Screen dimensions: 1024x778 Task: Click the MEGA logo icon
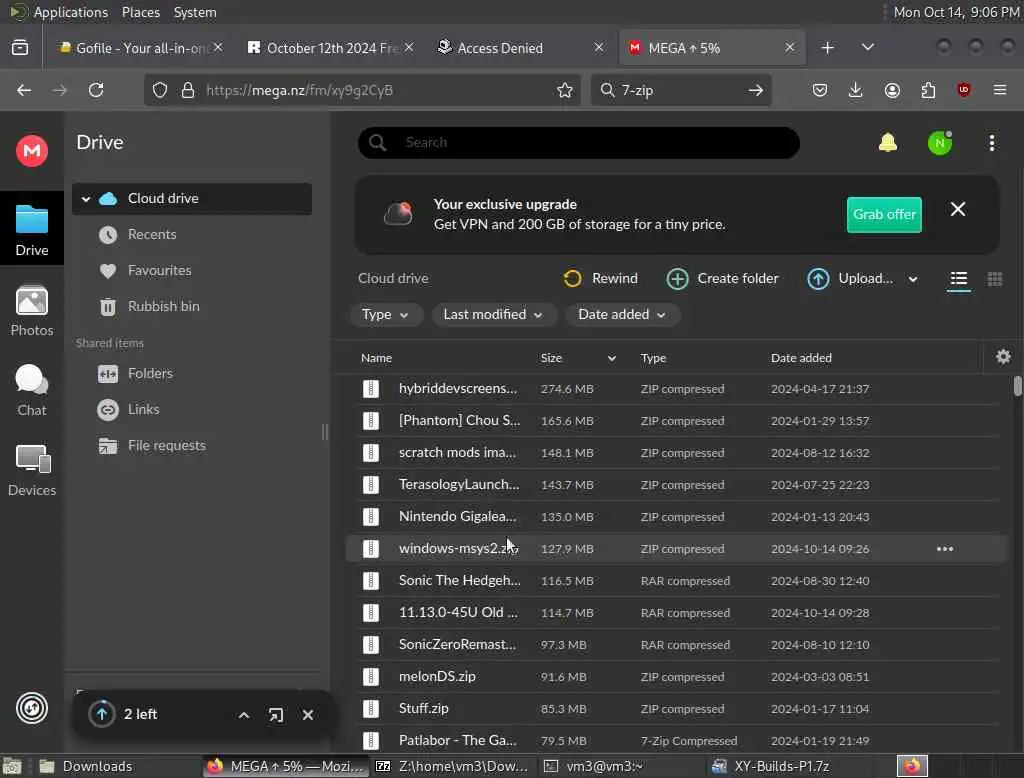[31, 151]
